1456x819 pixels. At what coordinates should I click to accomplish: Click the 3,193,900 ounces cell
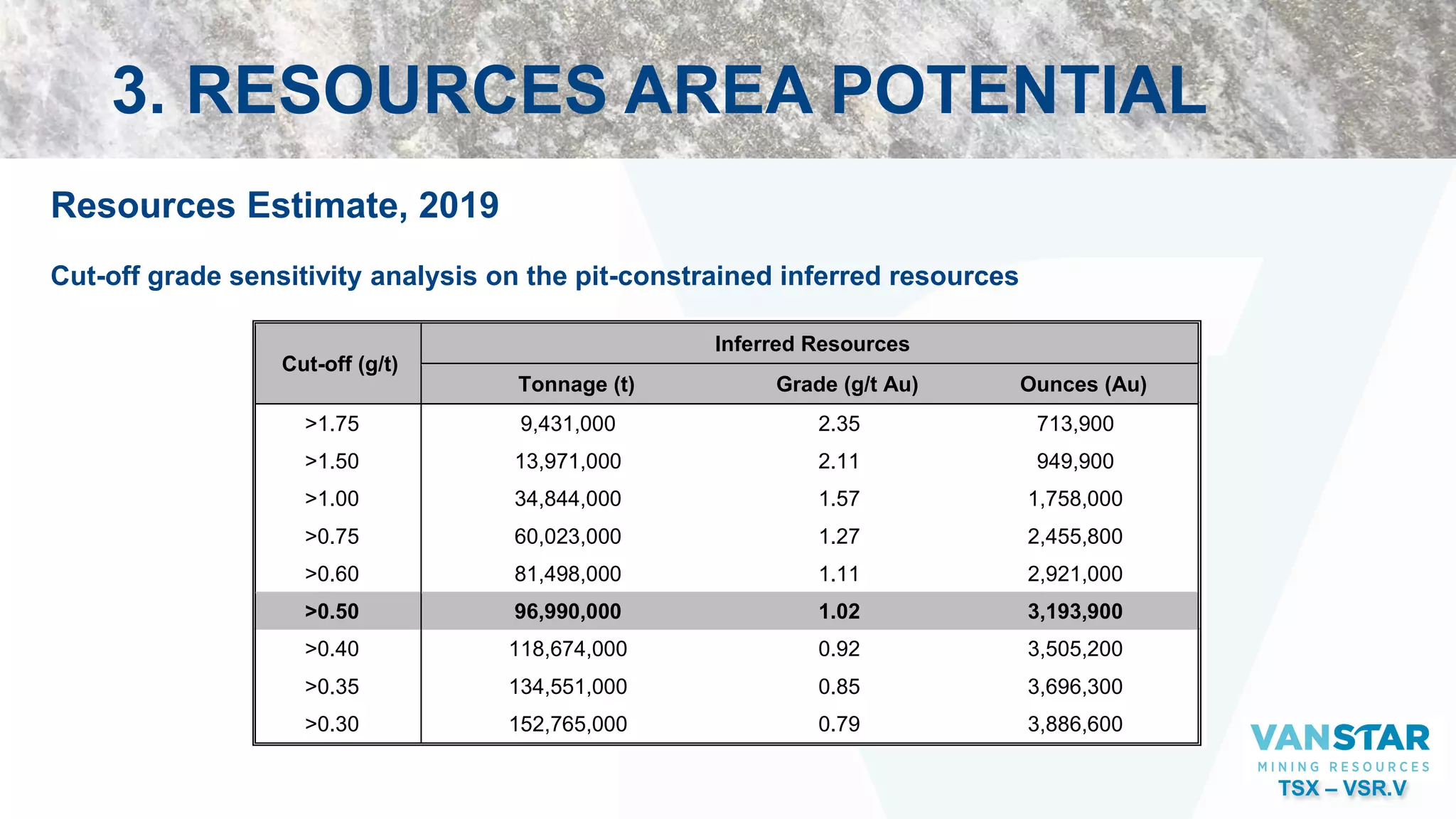pos(1074,611)
